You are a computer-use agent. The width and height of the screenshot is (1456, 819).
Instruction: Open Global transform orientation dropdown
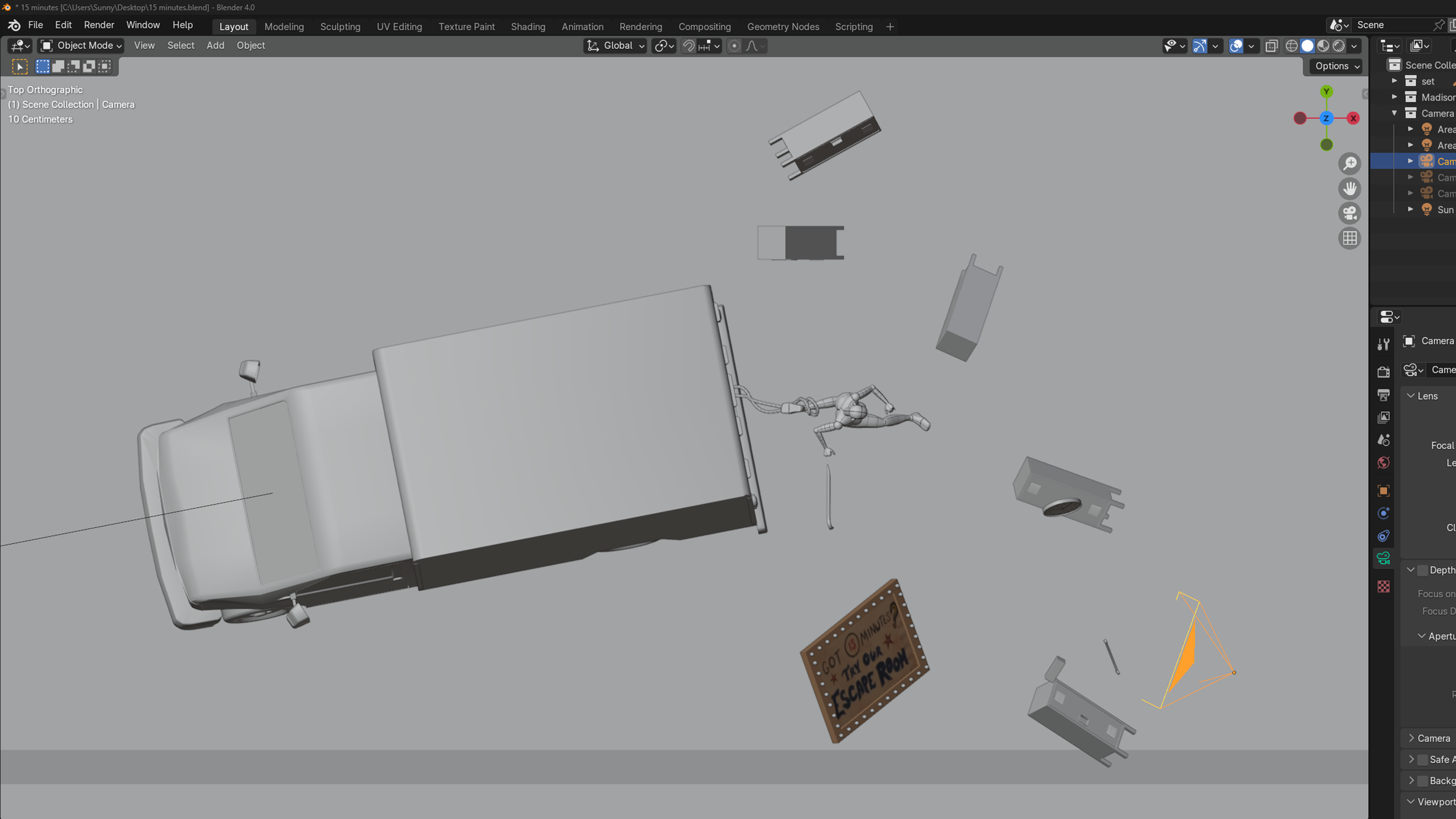click(x=615, y=46)
